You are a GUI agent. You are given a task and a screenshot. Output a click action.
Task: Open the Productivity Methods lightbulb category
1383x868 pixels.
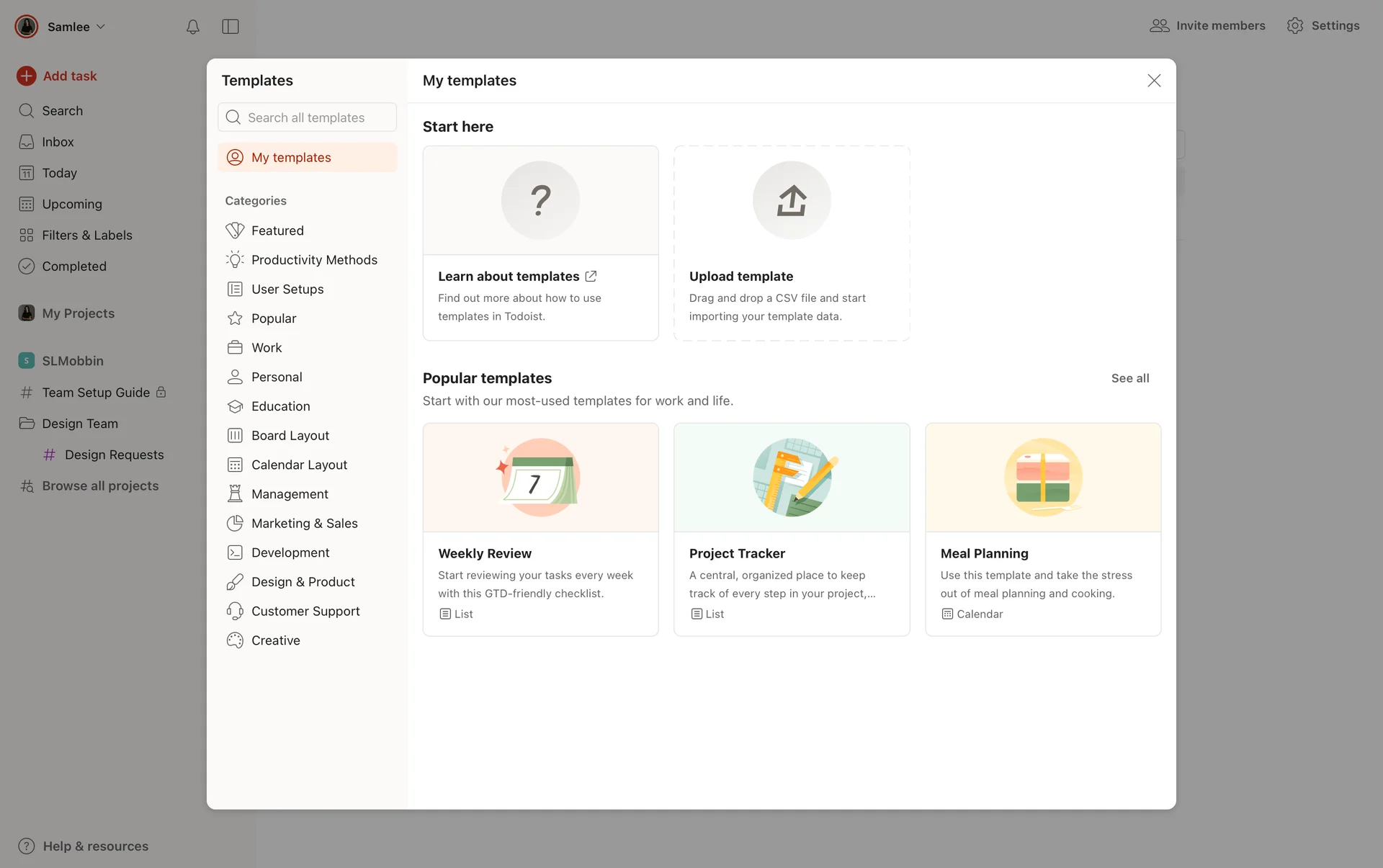click(x=313, y=260)
